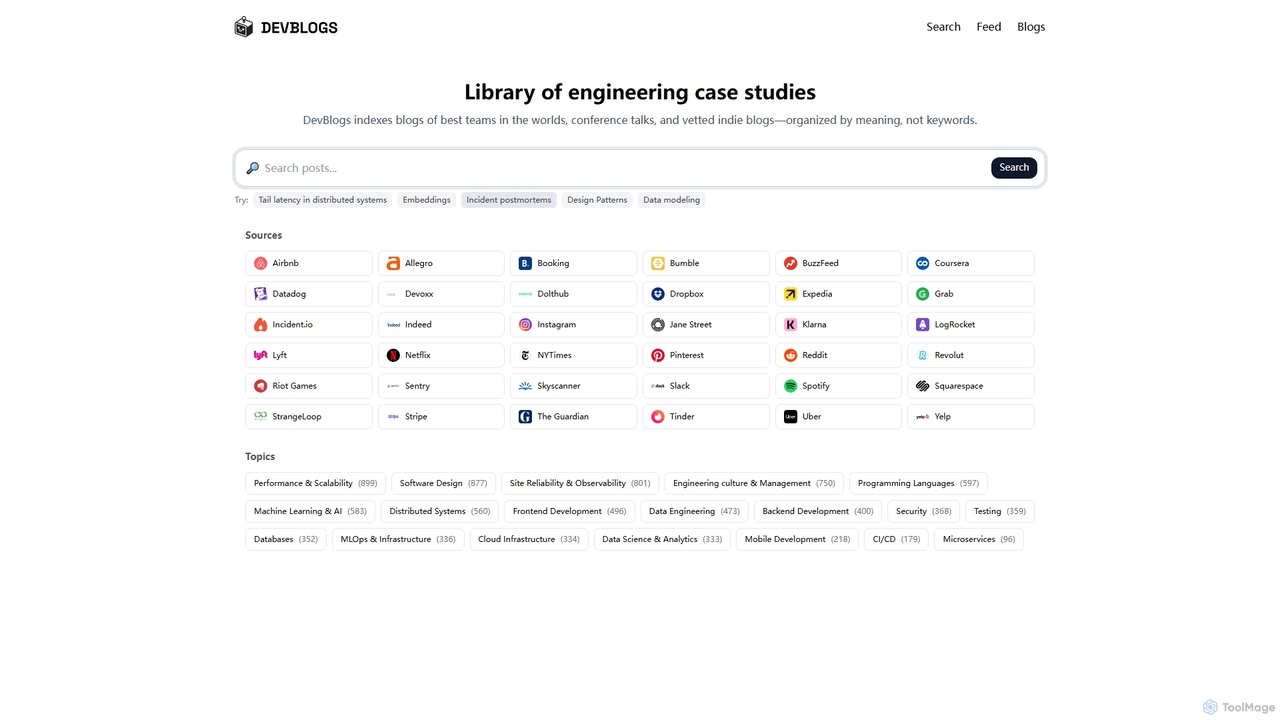Select the Machine Learning & AI topic
The width and height of the screenshot is (1280, 720).
click(310, 511)
